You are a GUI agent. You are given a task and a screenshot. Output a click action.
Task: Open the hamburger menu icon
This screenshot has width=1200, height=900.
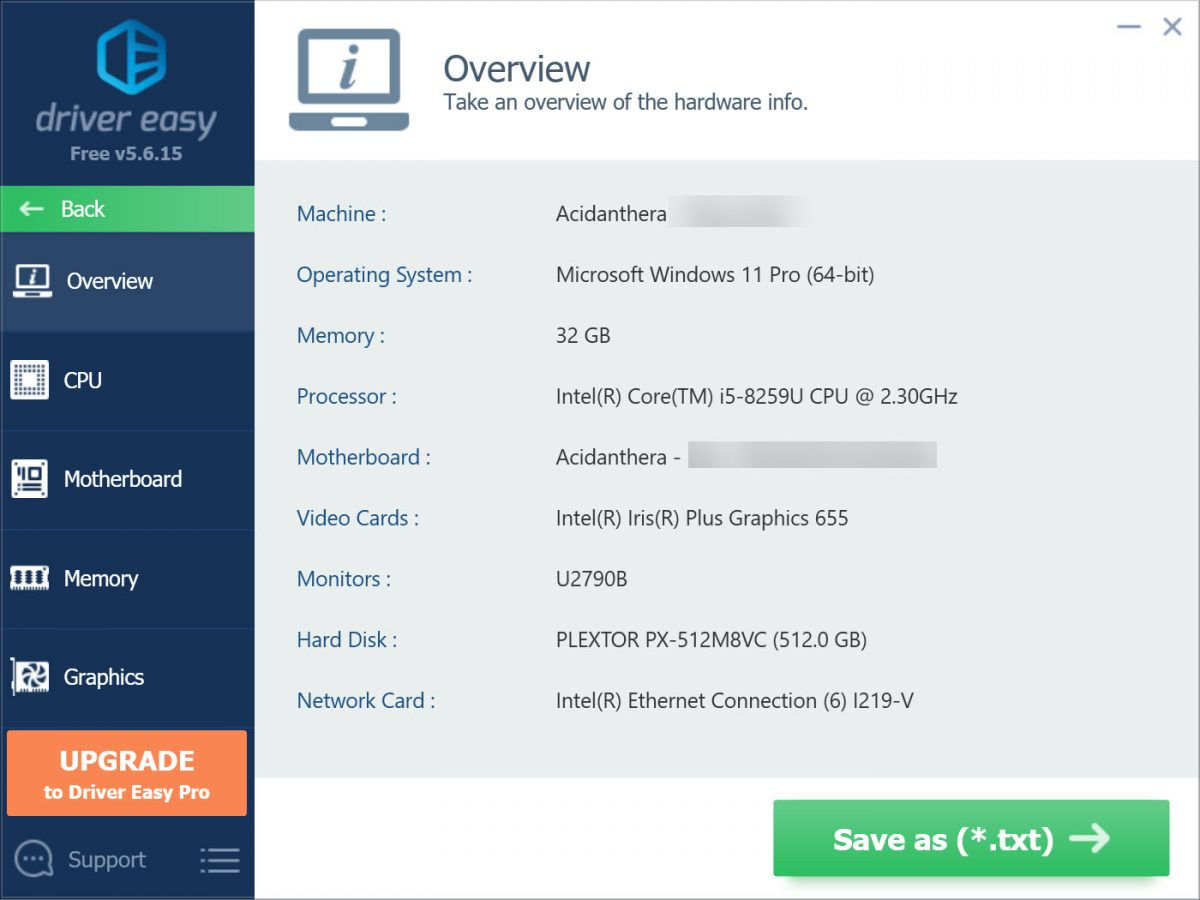click(219, 860)
